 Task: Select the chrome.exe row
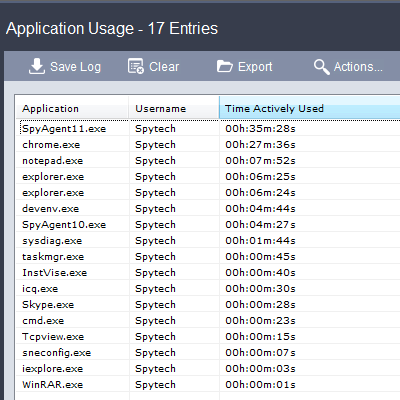[x=208, y=145]
